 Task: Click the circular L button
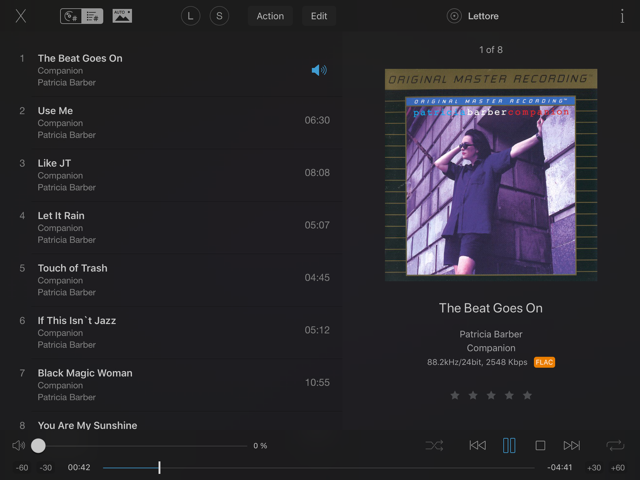pyautogui.click(x=190, y=16)
